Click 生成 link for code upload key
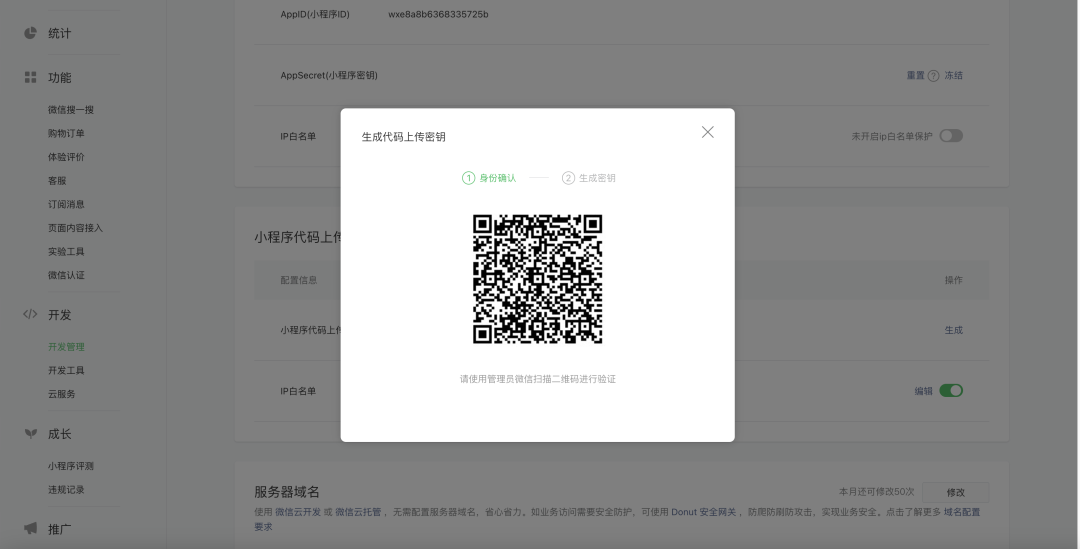1080x549 pixels. (x=953, y=330)
